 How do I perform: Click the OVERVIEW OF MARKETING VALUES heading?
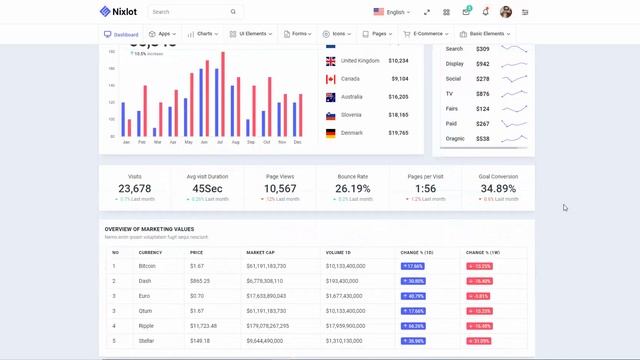(x=149, y=229)
